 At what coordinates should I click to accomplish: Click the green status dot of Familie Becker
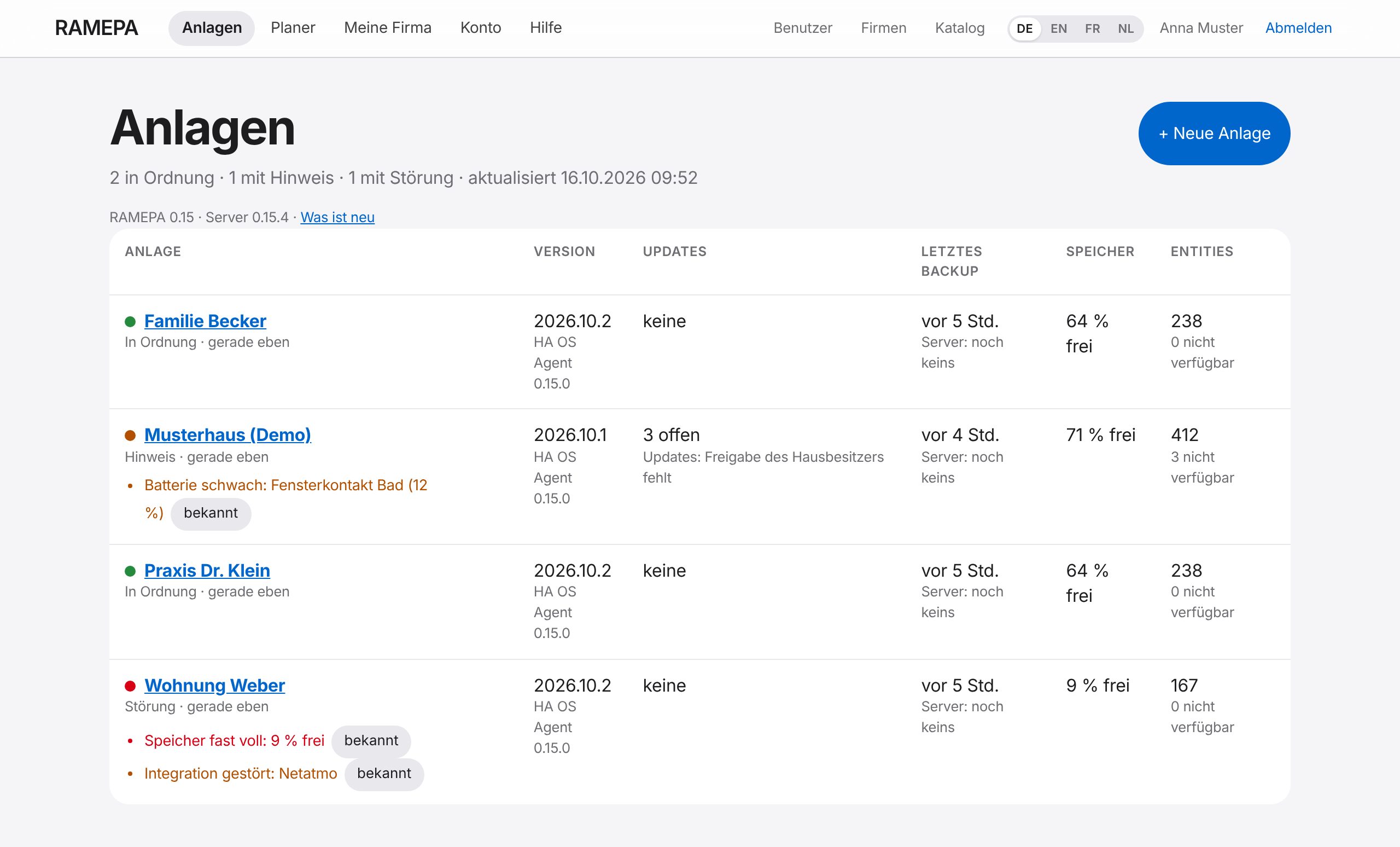coord(130,322)
